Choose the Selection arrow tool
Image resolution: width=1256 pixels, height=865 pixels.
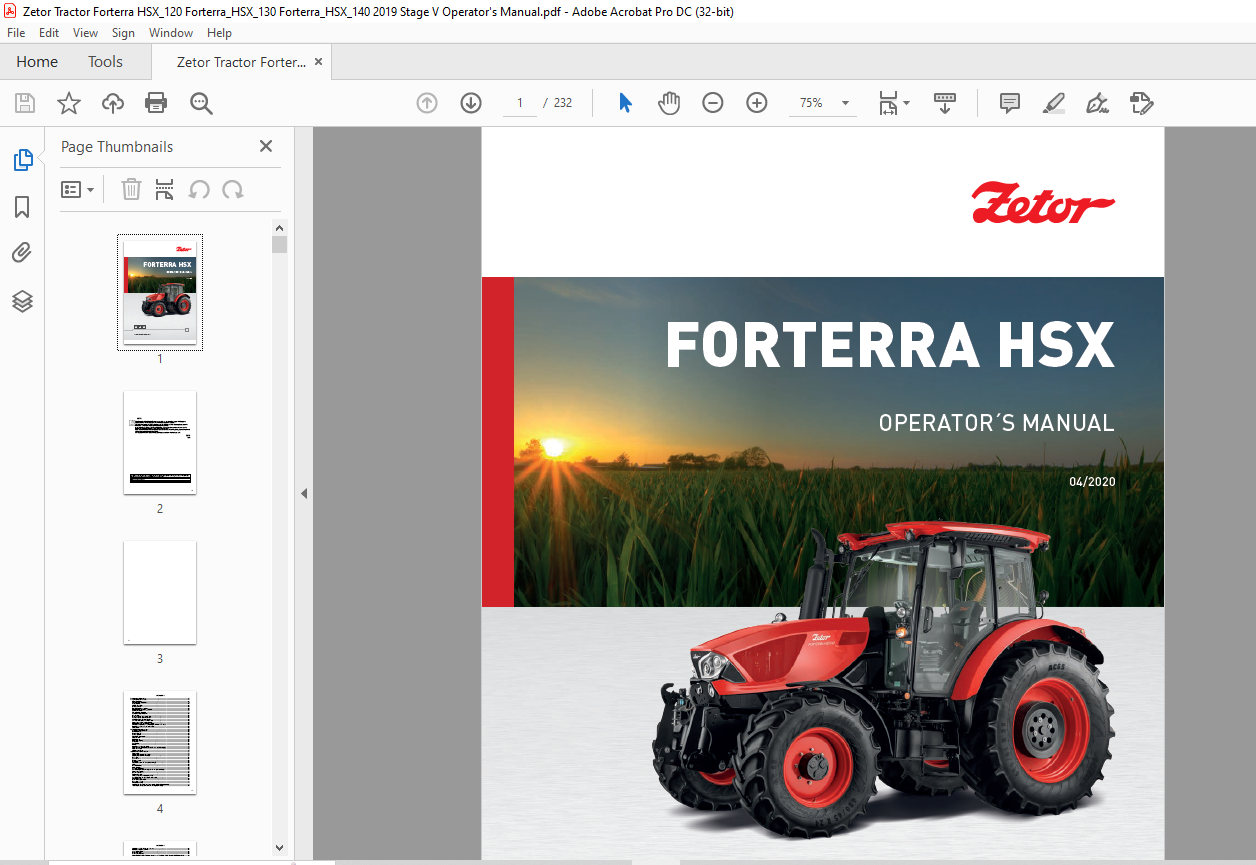point(625,103)
